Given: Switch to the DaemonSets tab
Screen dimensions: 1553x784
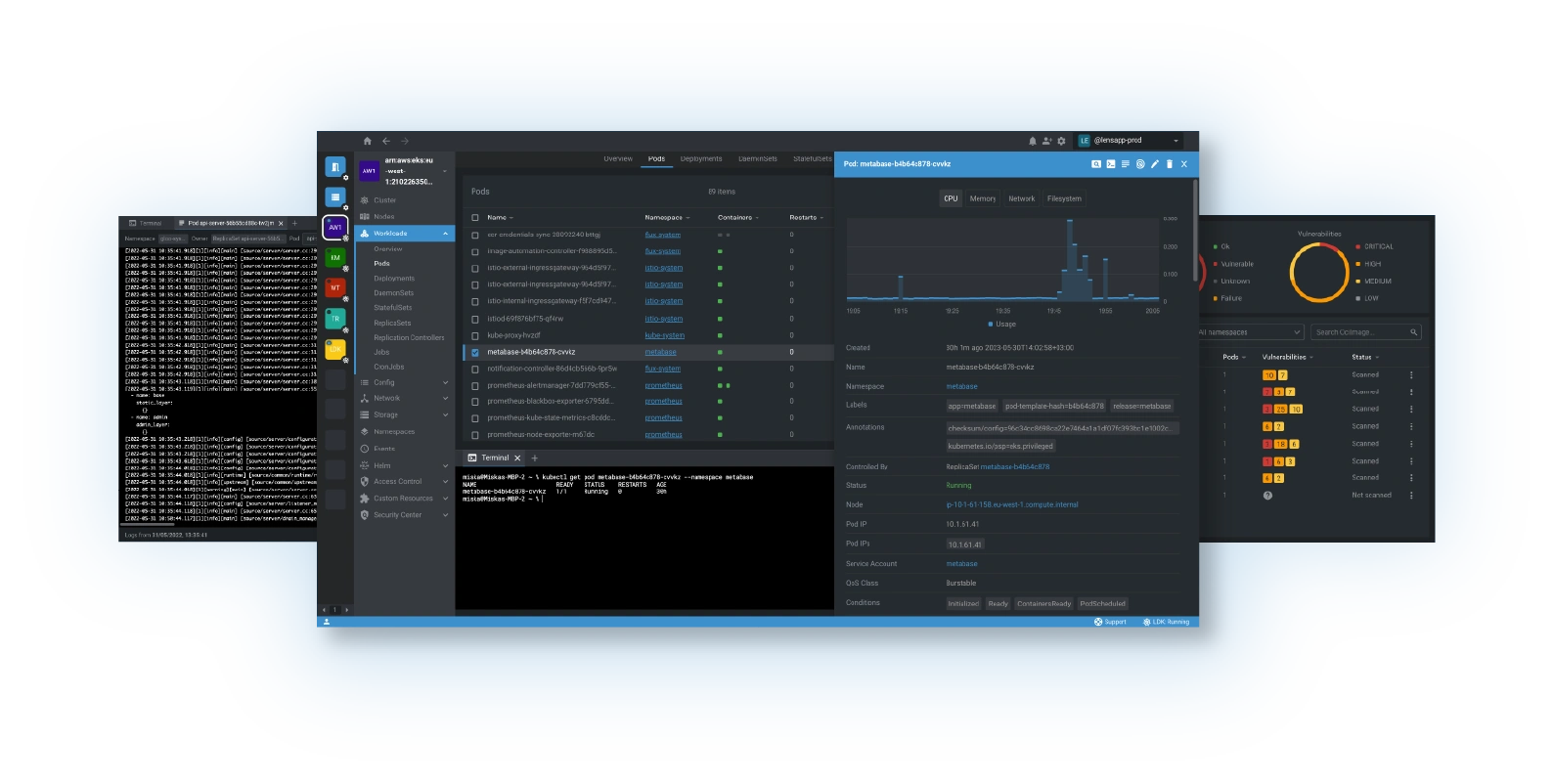Looking at the screenshot, I should 758,158.
